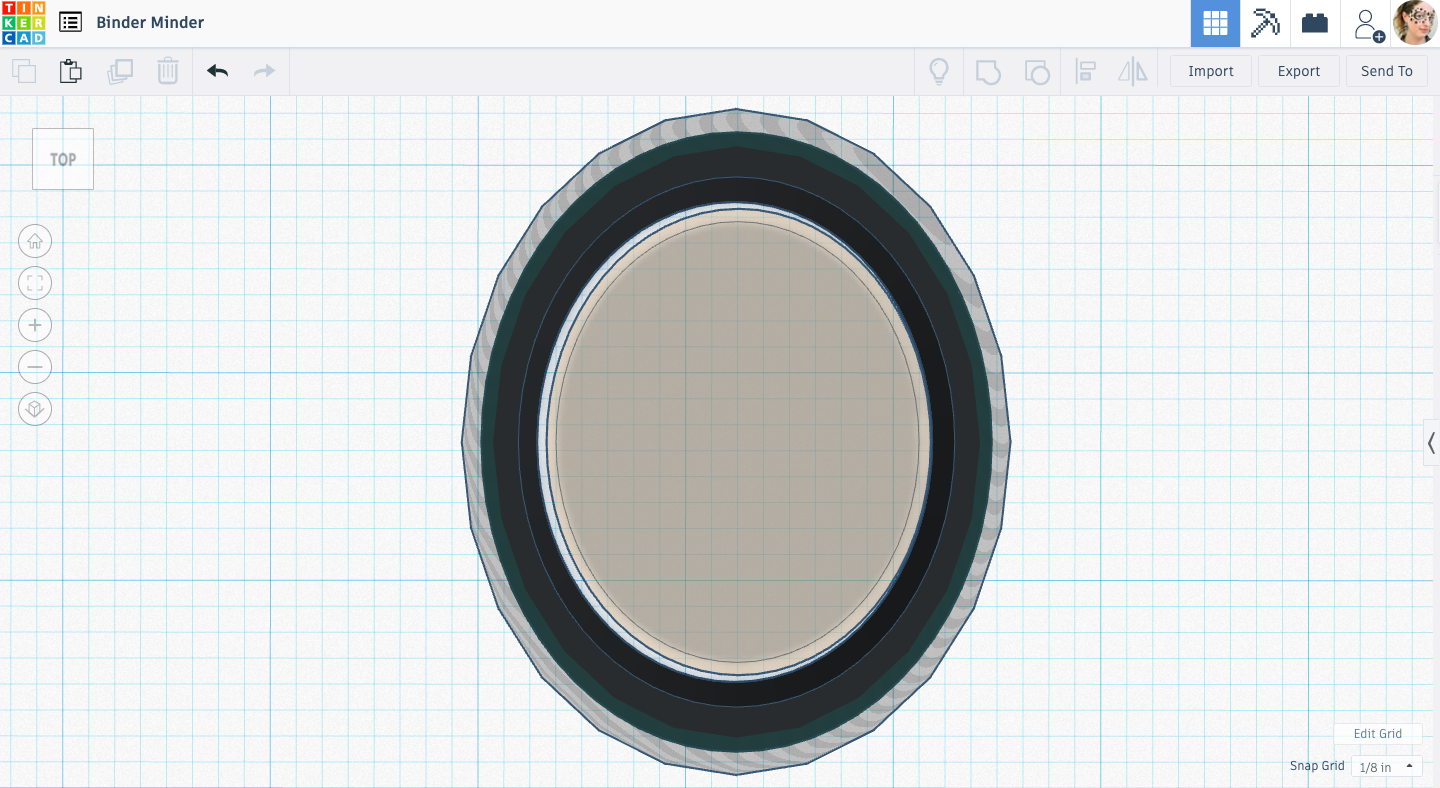The height and width of the screenshot is (788, 1440).
Task: Invite a collaborator with add-person icon
Action: click(x=1367, y=24)
